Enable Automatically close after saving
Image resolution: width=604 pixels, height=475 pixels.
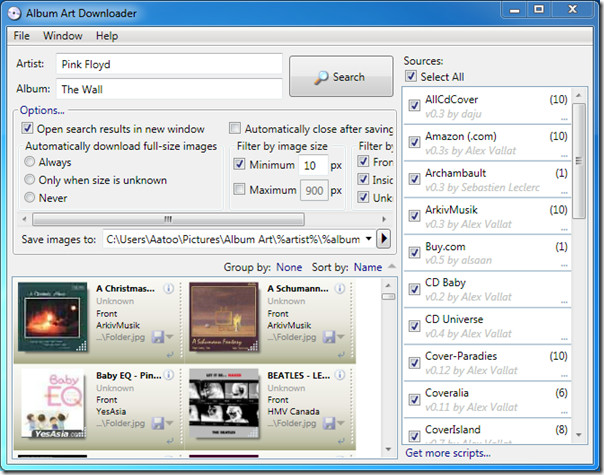point(235,128)
